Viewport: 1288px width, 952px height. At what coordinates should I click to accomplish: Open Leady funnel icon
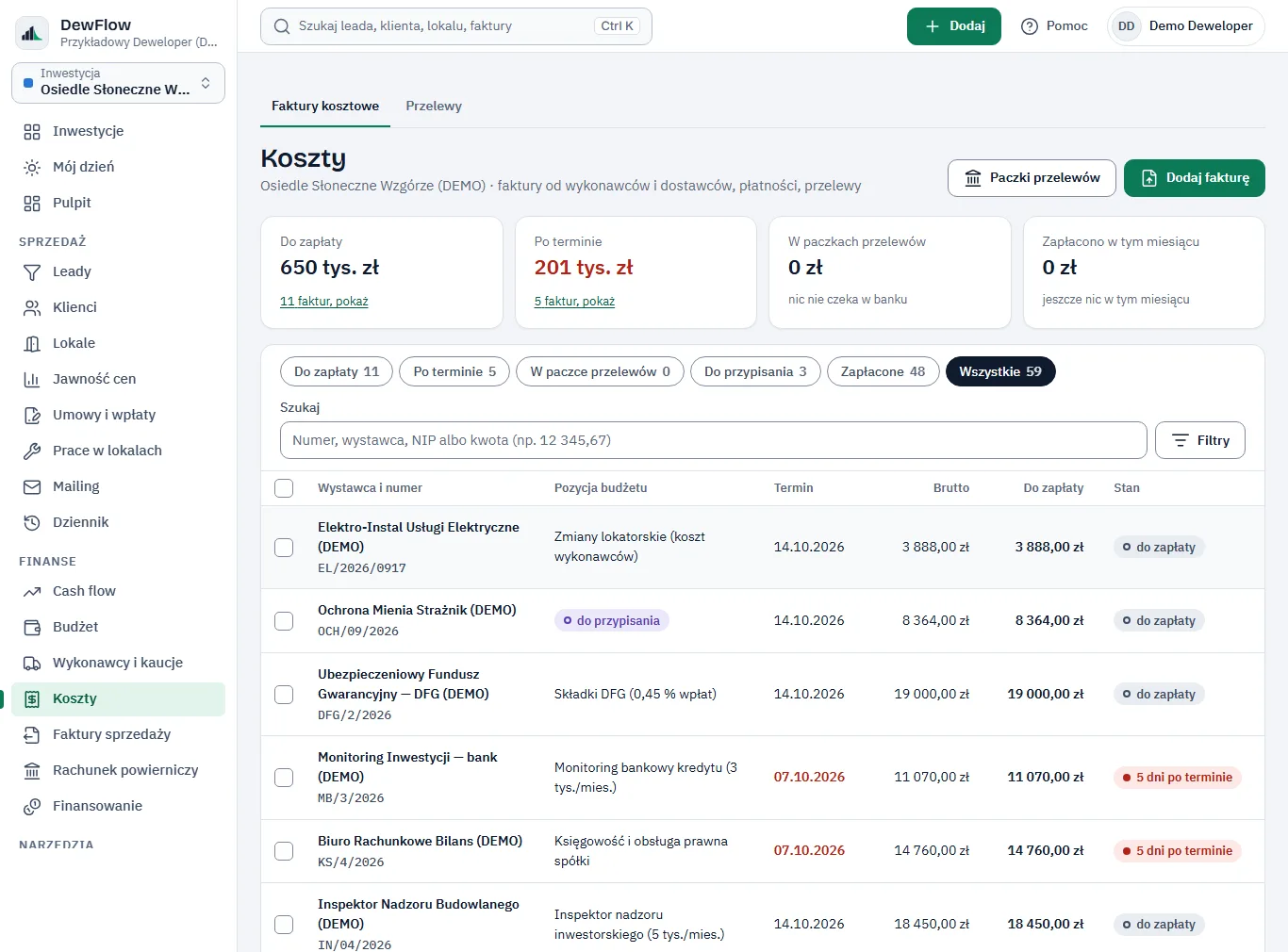(x=32, y=271)
